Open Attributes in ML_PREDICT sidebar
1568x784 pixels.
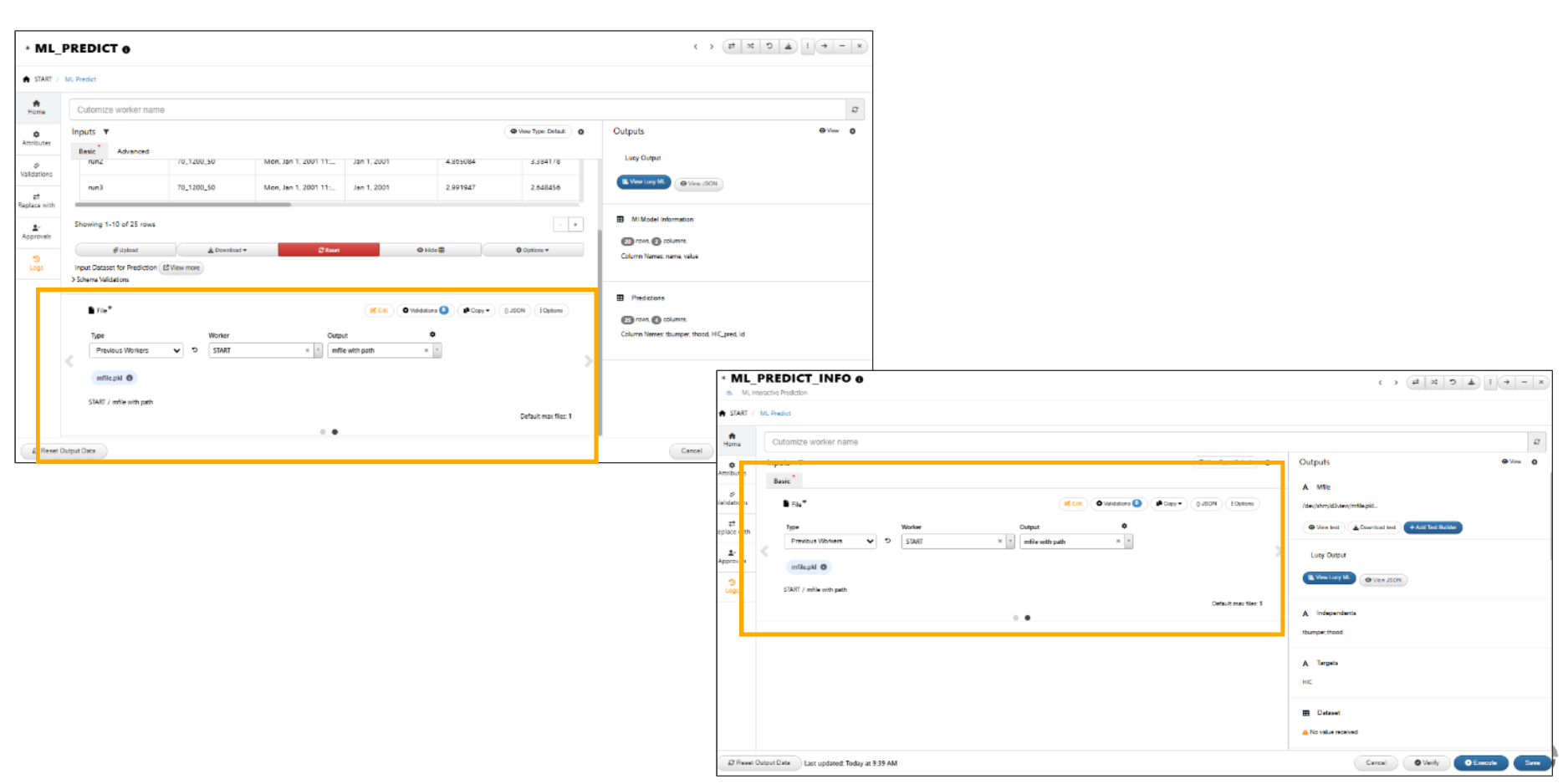click(36, 138)
